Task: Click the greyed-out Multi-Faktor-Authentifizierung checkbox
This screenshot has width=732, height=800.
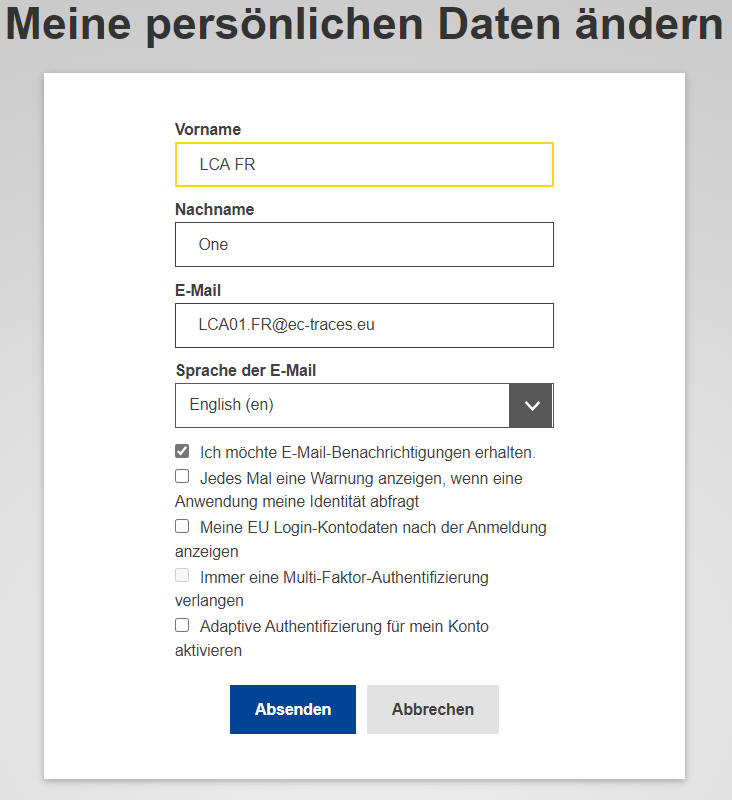Action: tap(182, 576)
